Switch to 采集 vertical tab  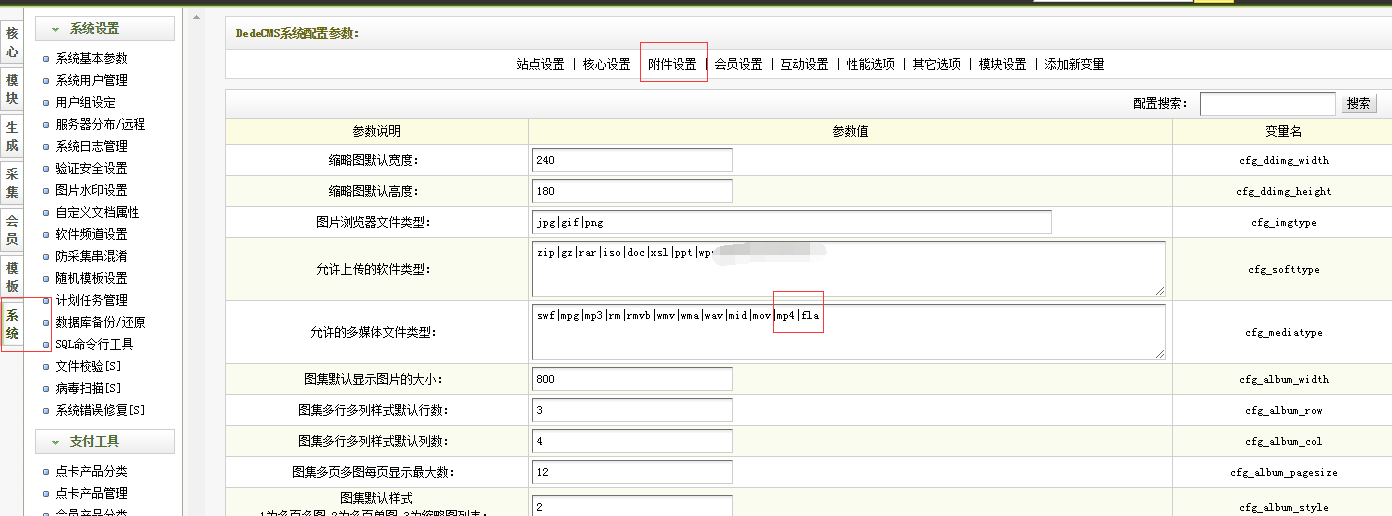point(12,183)
